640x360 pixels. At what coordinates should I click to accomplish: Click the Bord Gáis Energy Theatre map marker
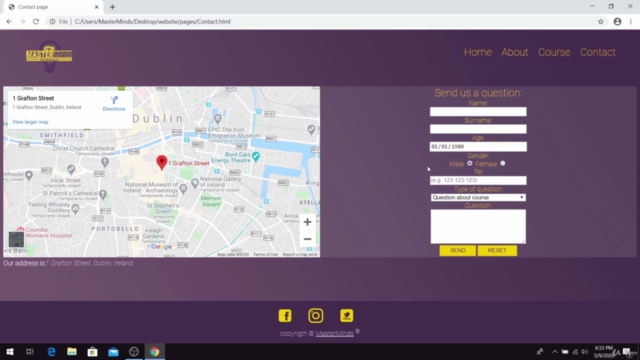(256, 156)
